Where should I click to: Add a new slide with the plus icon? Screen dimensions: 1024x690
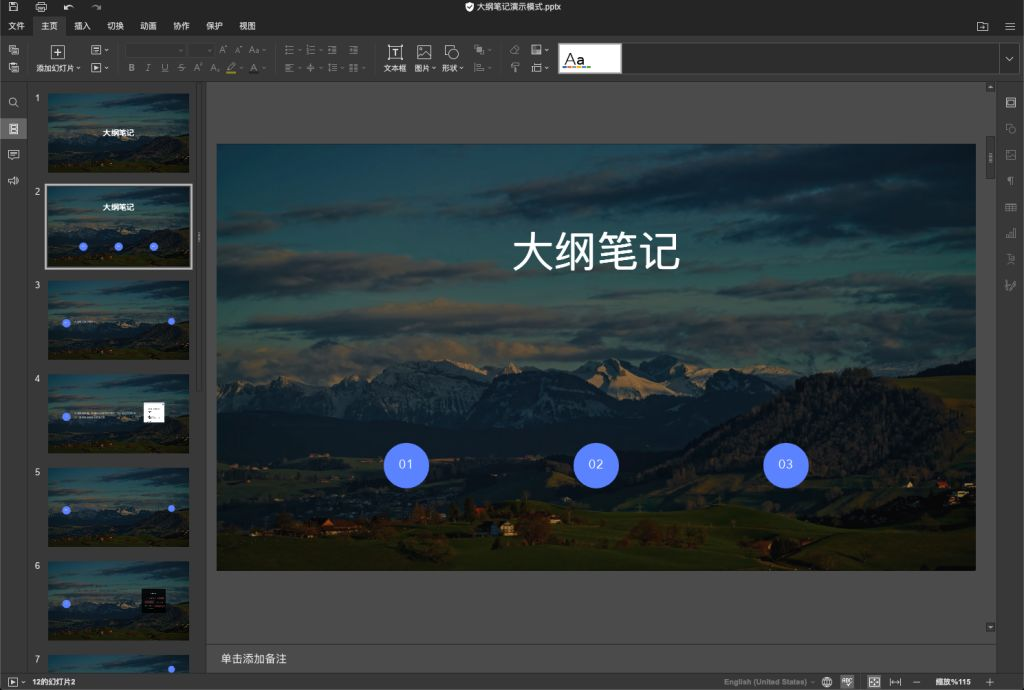click(57, 52)
